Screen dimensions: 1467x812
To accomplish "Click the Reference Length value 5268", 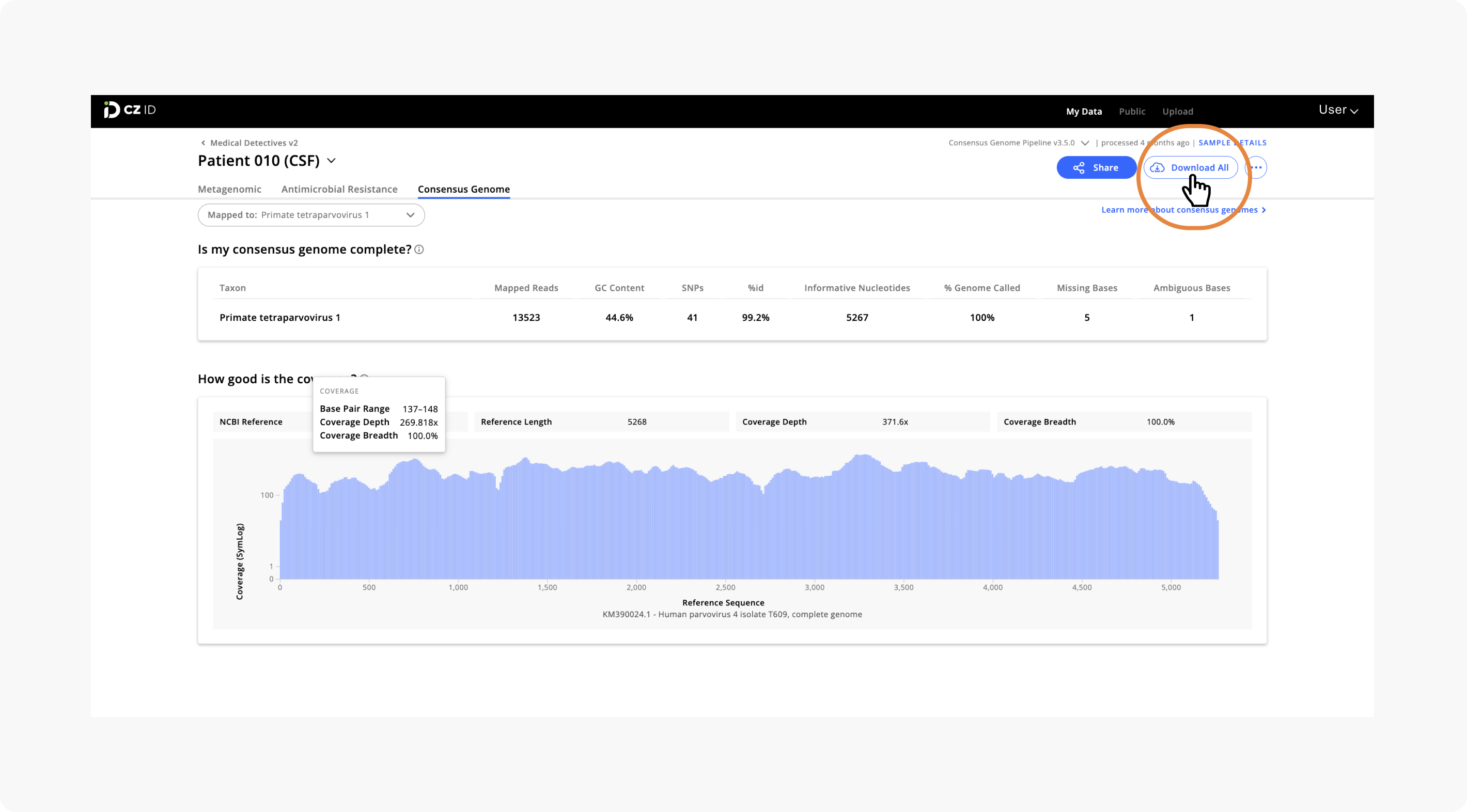I will (637, 422).
